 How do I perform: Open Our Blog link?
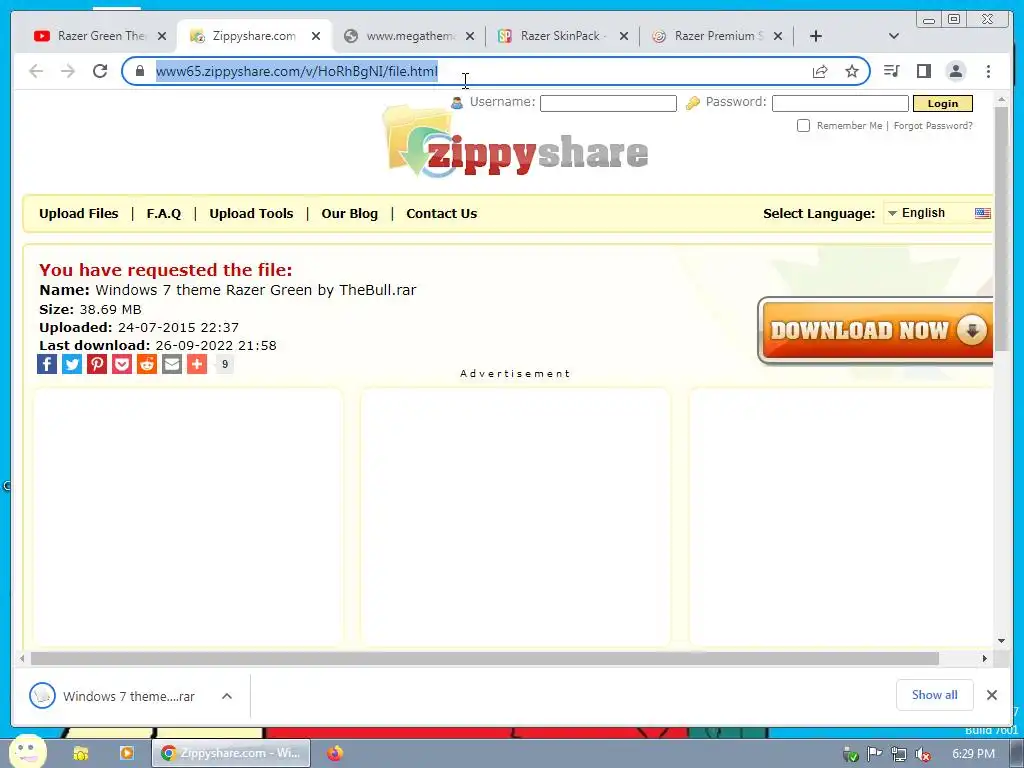(x=349, y=214)
